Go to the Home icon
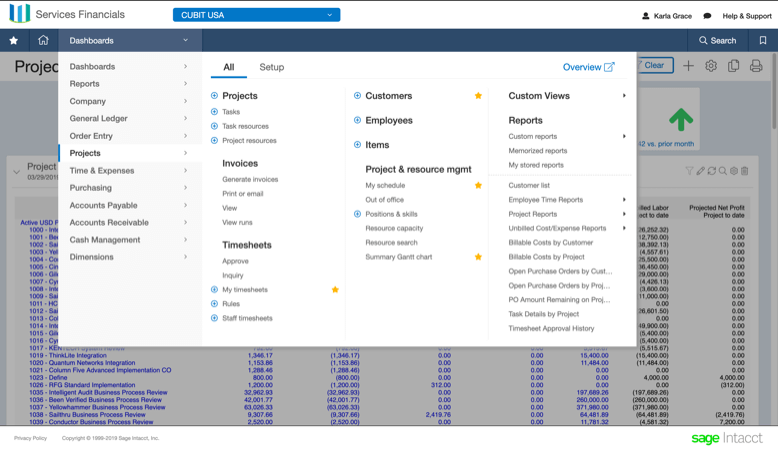This screenshot has height=451, width=778. [x=43, y=40]
